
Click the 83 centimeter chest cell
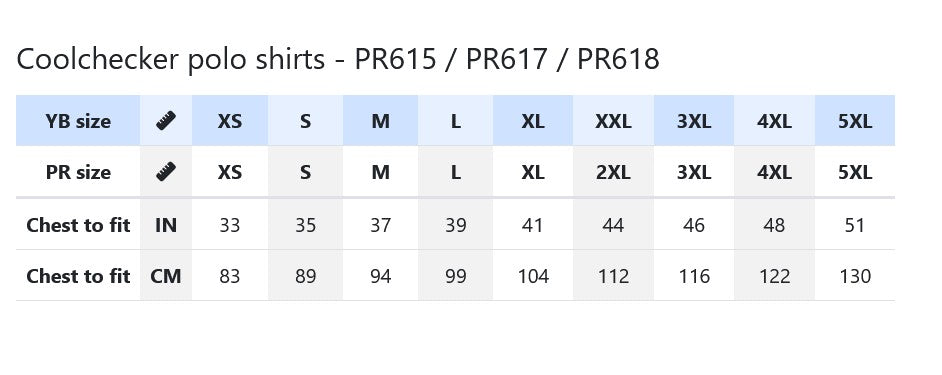click(x=230, y=276)
